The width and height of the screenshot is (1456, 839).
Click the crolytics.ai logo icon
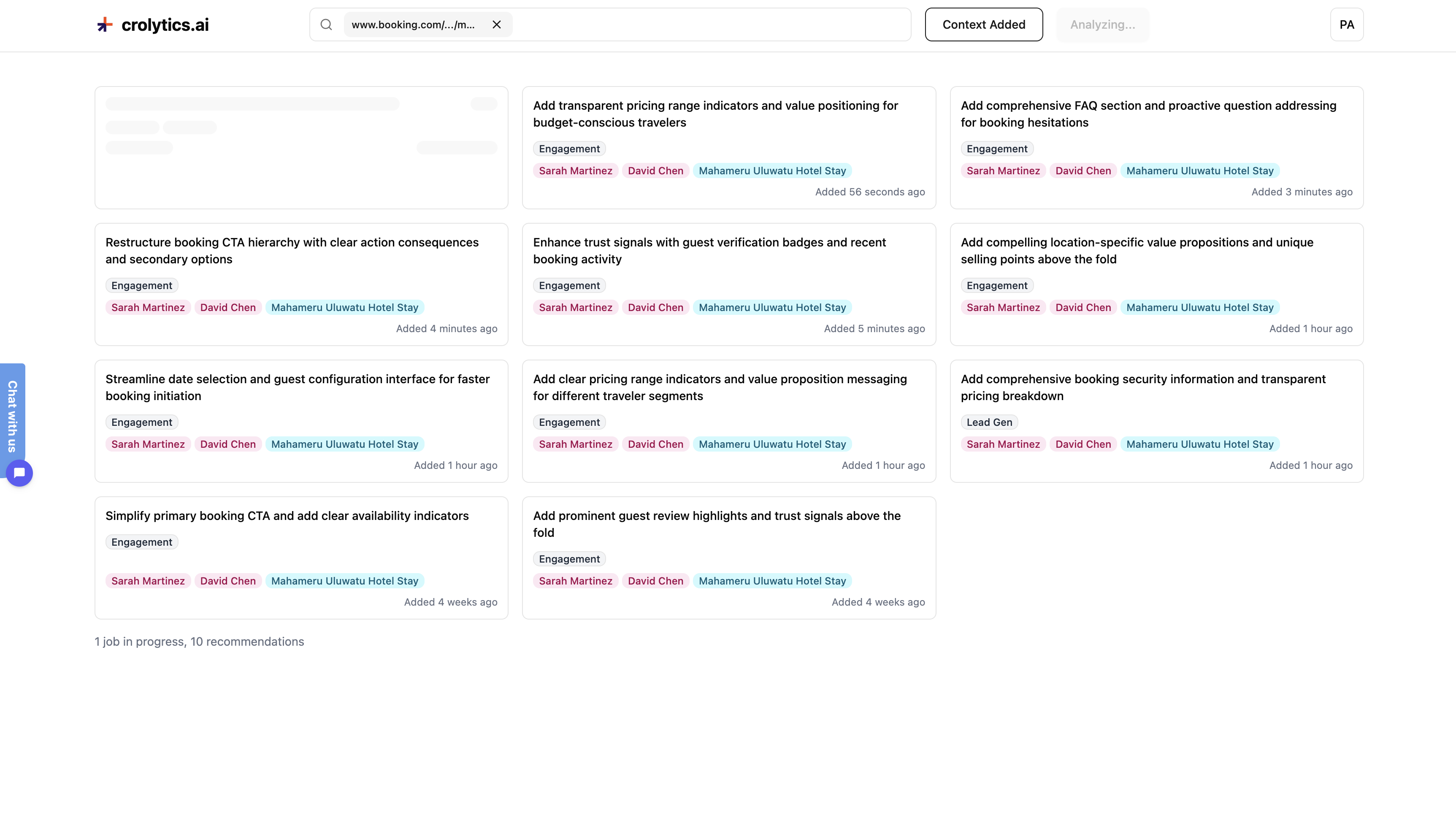104,25
